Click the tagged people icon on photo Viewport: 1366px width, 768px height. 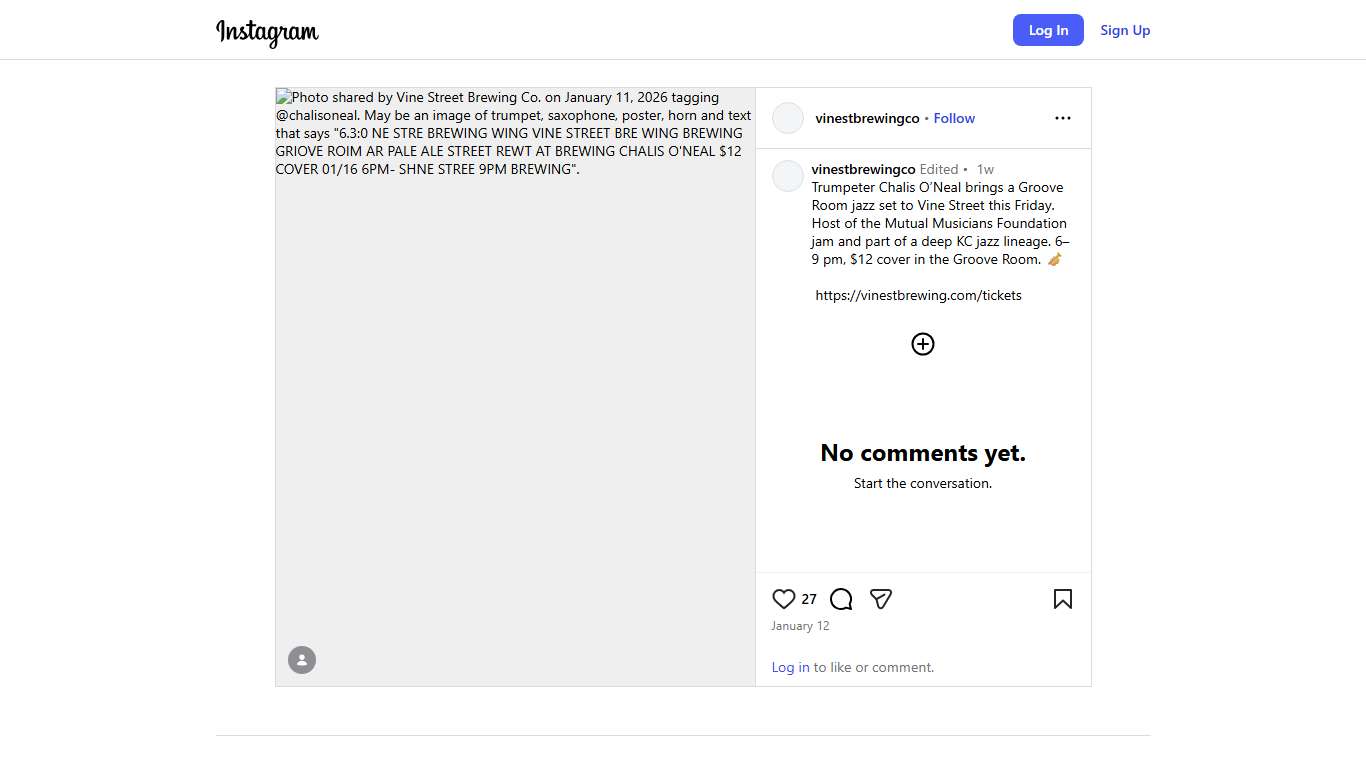(x=302, y=660)
